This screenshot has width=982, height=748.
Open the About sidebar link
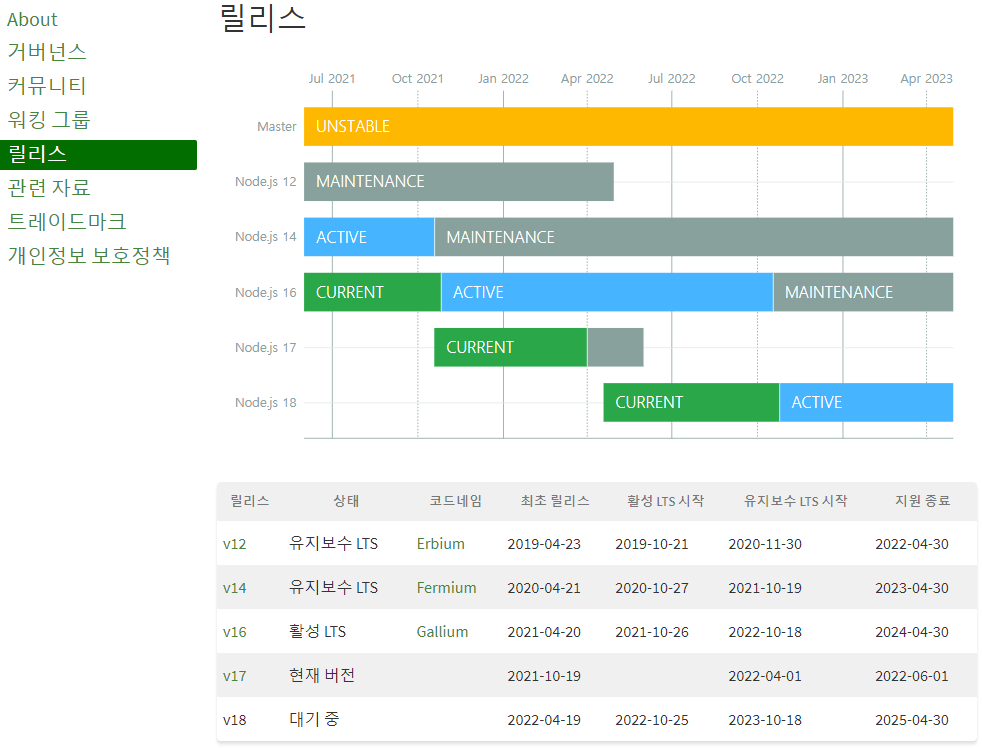(x=32, y=19)
